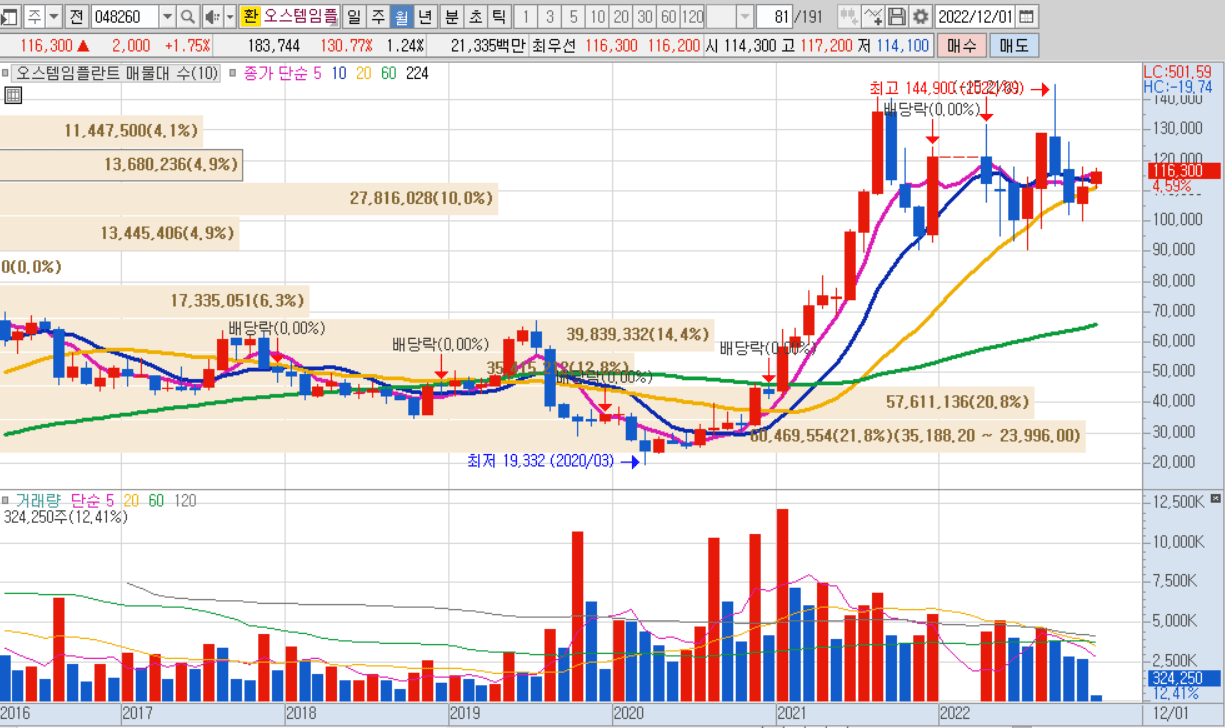Click the 60,469,554(21.8%) volume profile bar
Image resolution: width=1225 pixels, height=728 pixels.
point(542,436)
